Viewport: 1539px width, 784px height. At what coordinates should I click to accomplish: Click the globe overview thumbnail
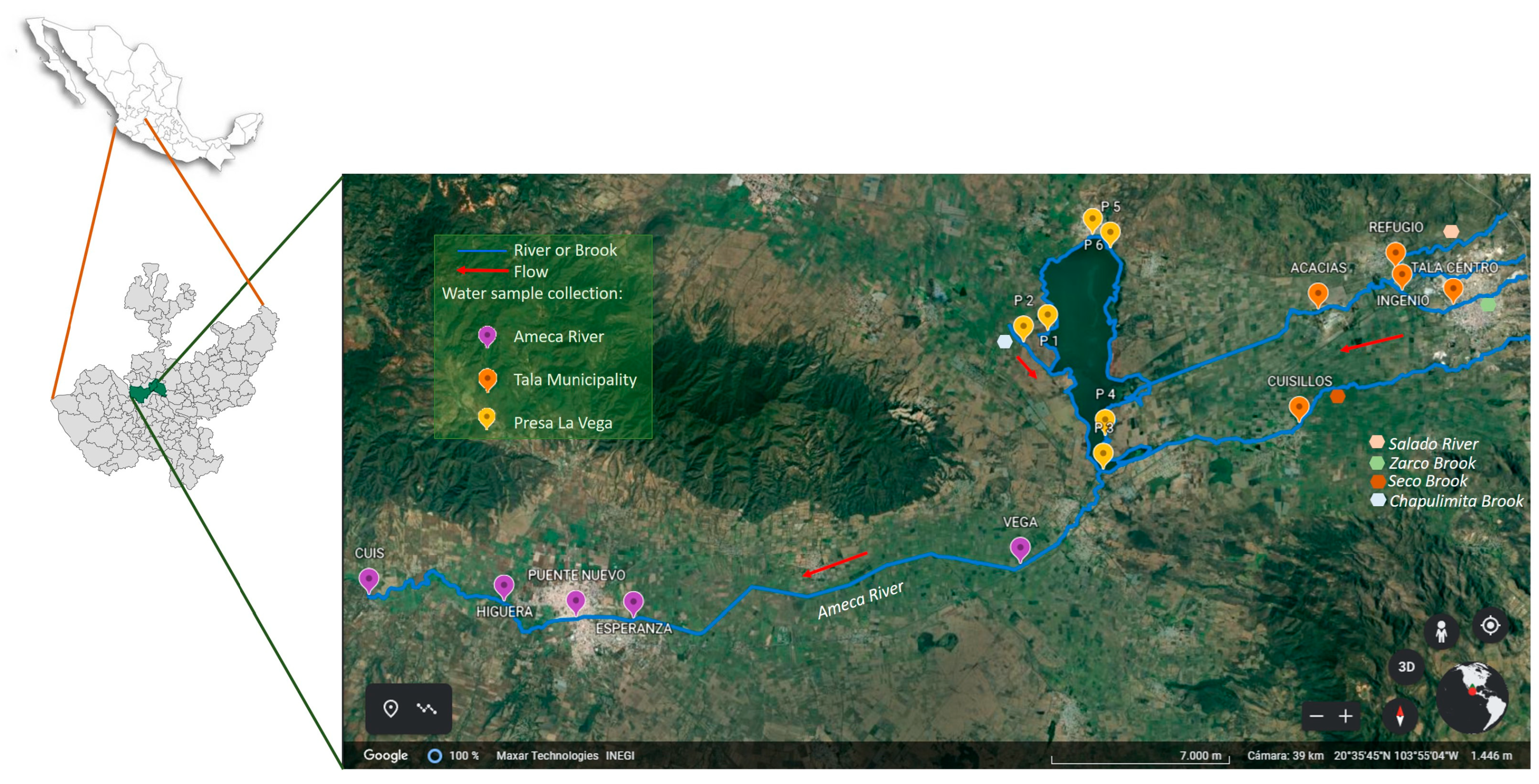tap(1471, 698)
